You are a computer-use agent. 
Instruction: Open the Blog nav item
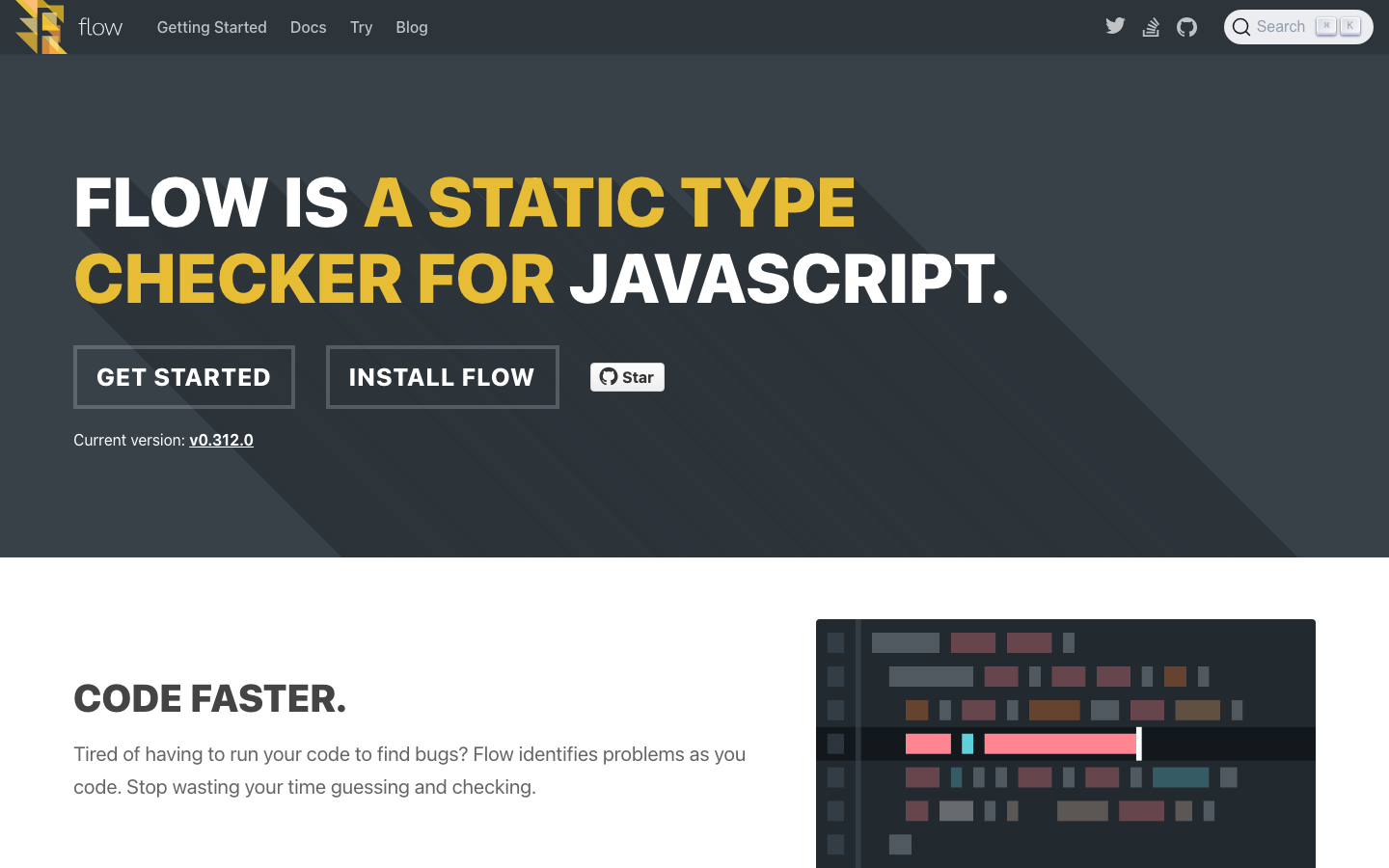point(411,27)
